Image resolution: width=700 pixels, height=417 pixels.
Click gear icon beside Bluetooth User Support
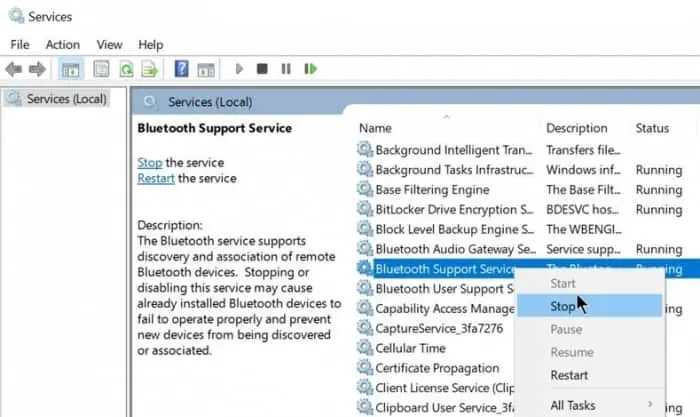pos(365,288)
